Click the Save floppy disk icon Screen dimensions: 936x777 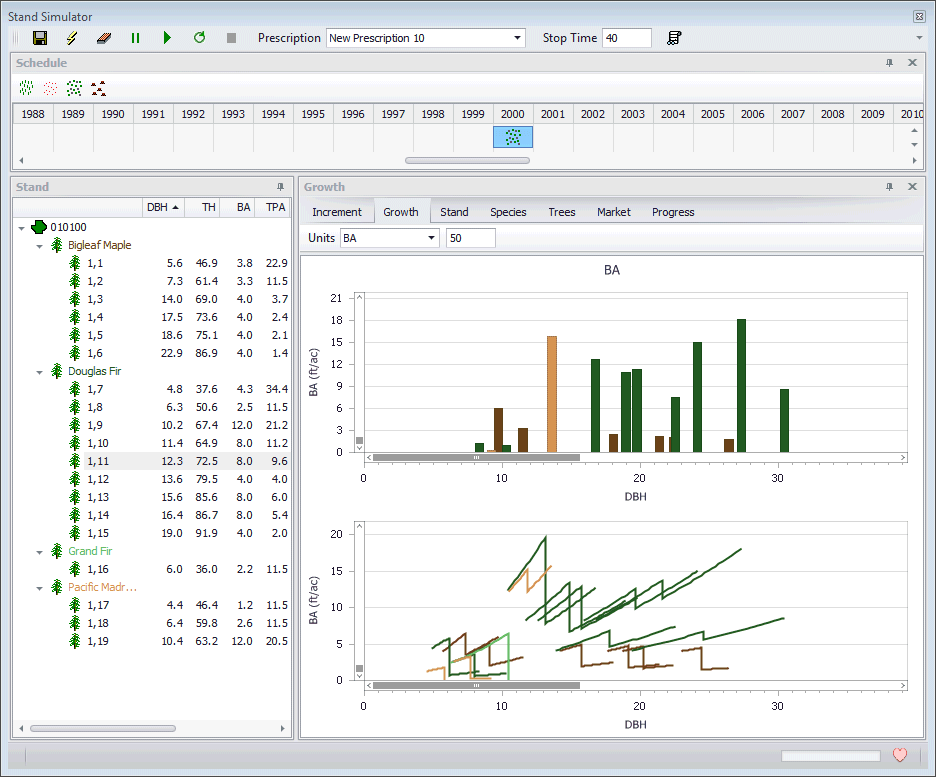click(40, 38)
